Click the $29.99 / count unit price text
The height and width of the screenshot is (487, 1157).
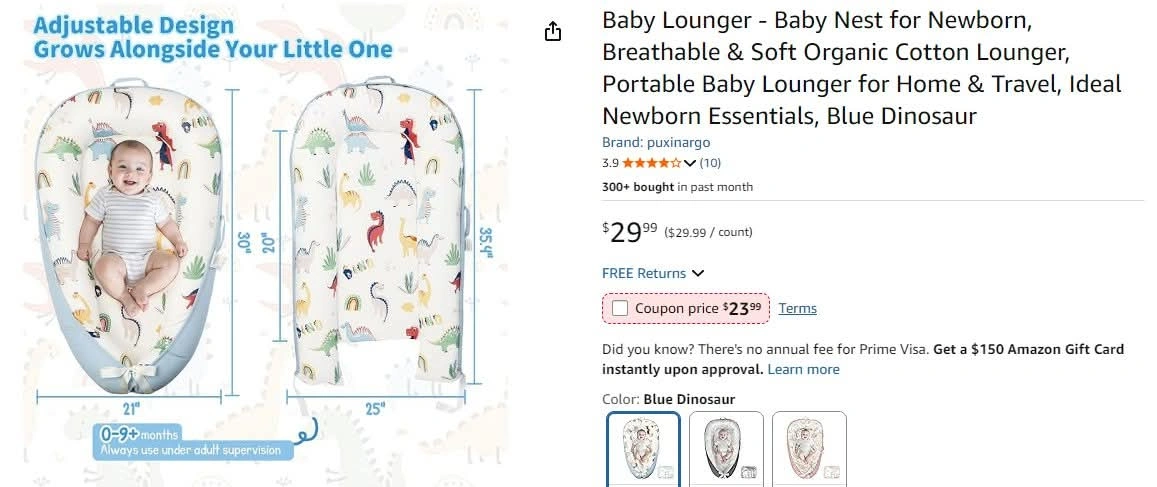pos(708,233)
